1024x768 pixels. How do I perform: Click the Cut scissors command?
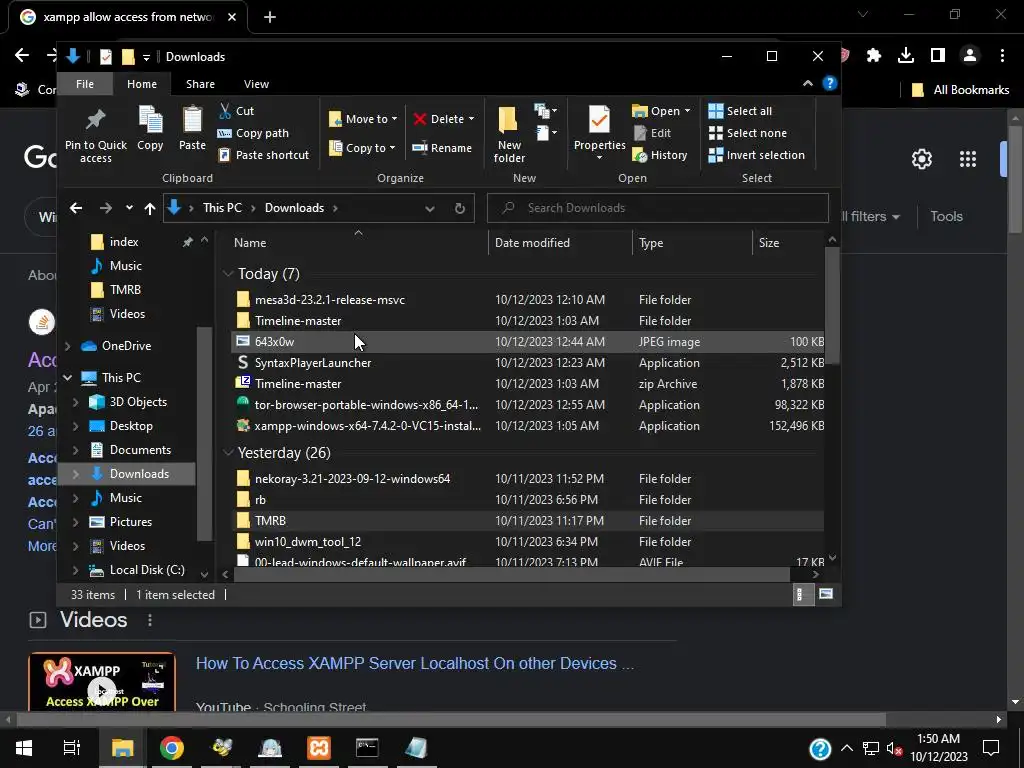(x=236, y=111)
